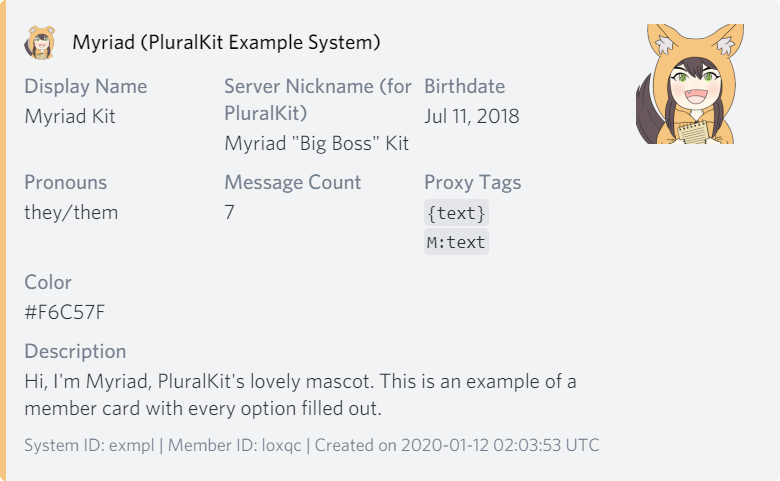The image size is (780, 481).
Task: Click the message count value 7
Action: tap(230, 212)
